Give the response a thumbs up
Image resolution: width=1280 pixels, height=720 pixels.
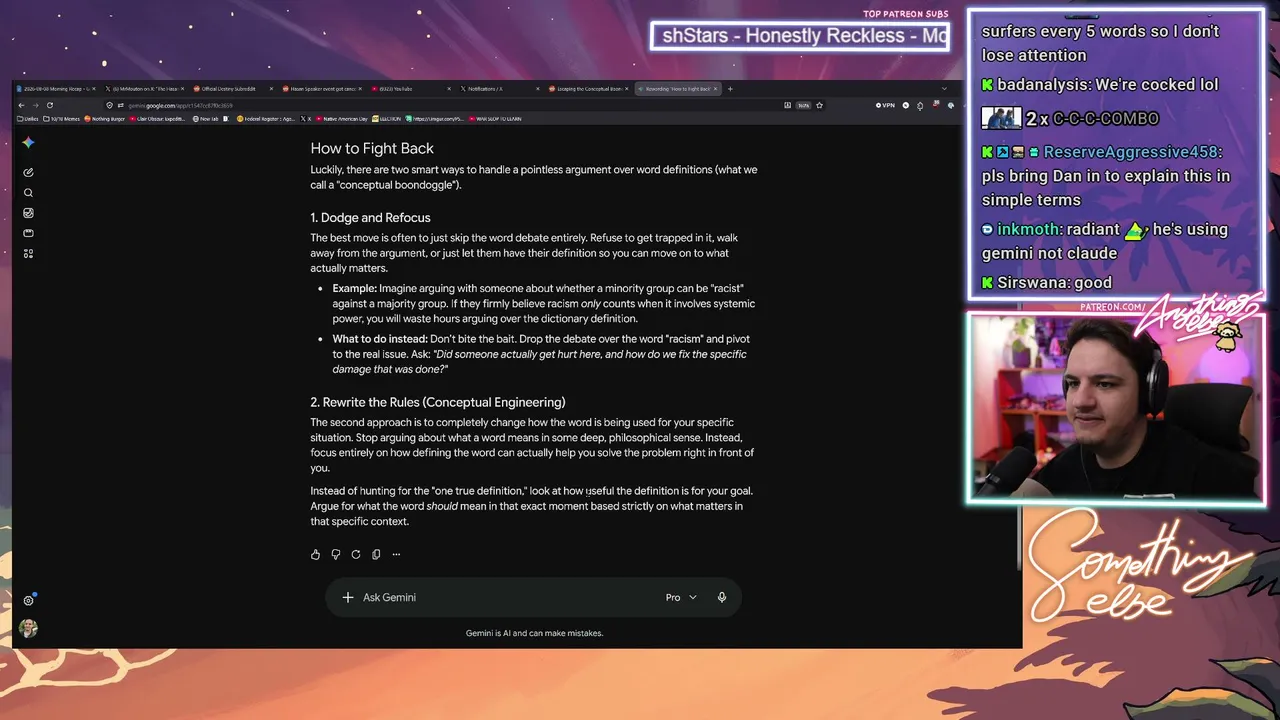coord(316,554)
